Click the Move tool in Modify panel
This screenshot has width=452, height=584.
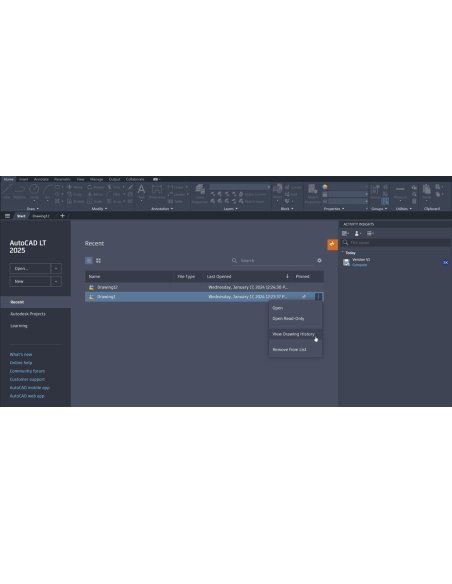tap(75, 187)
